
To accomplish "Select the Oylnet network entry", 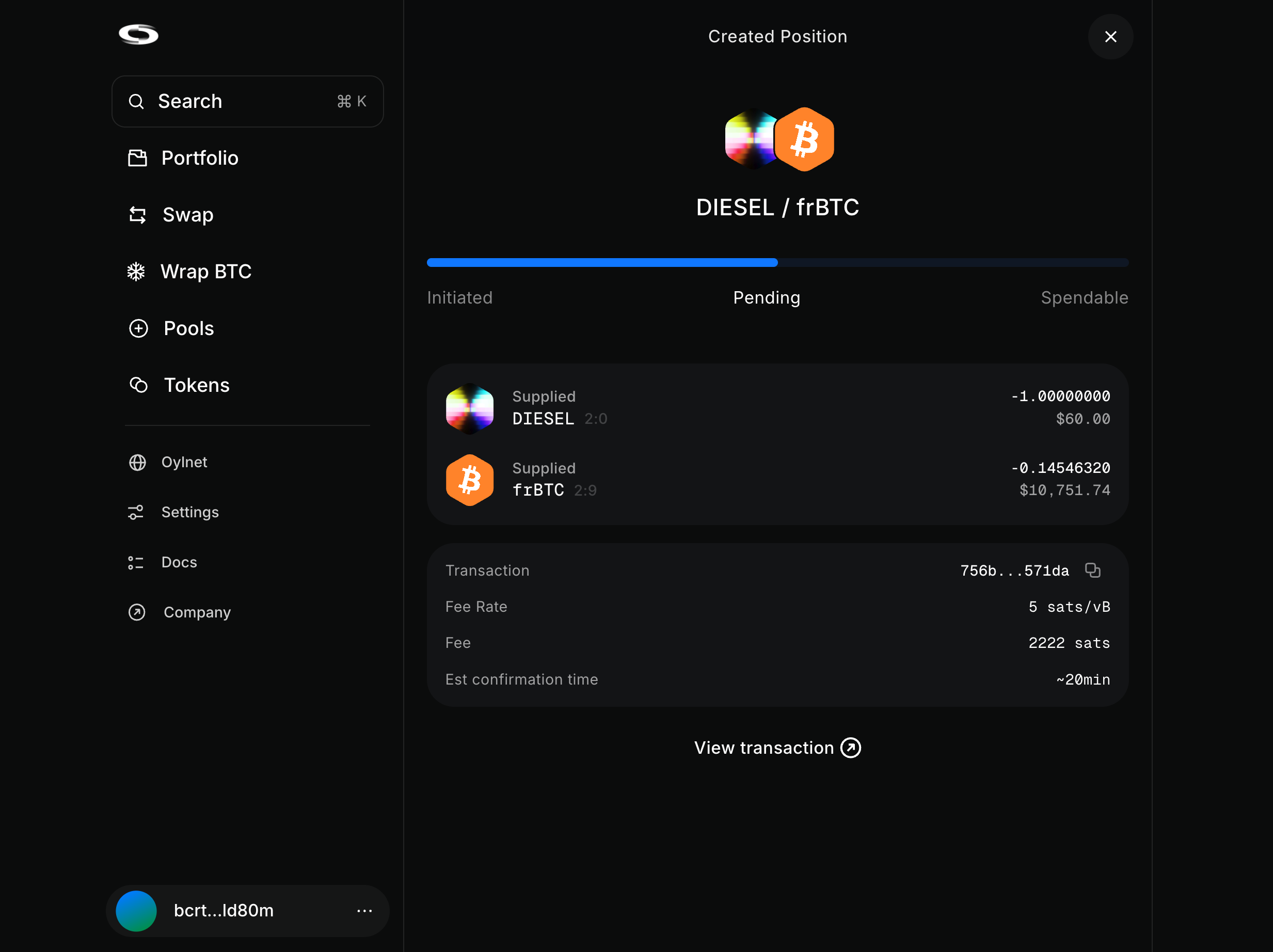I will point(184,462).
